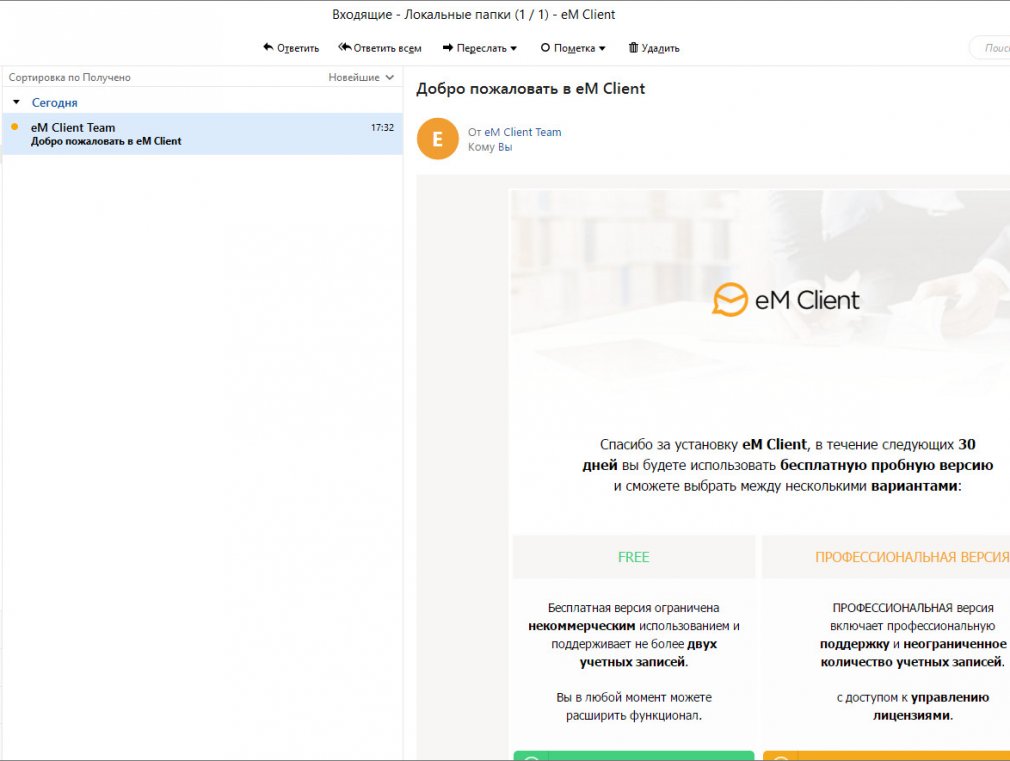Click the Спасибо за установку paragraph
This screenshot has height=761, width=1010.
pyautogui.click(x=787, y=465)
